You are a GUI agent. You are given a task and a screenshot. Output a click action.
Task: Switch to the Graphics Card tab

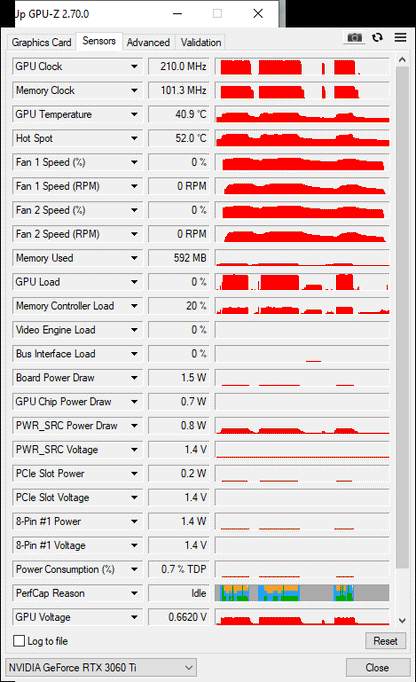pyautogui.click(x=41, y=43)
